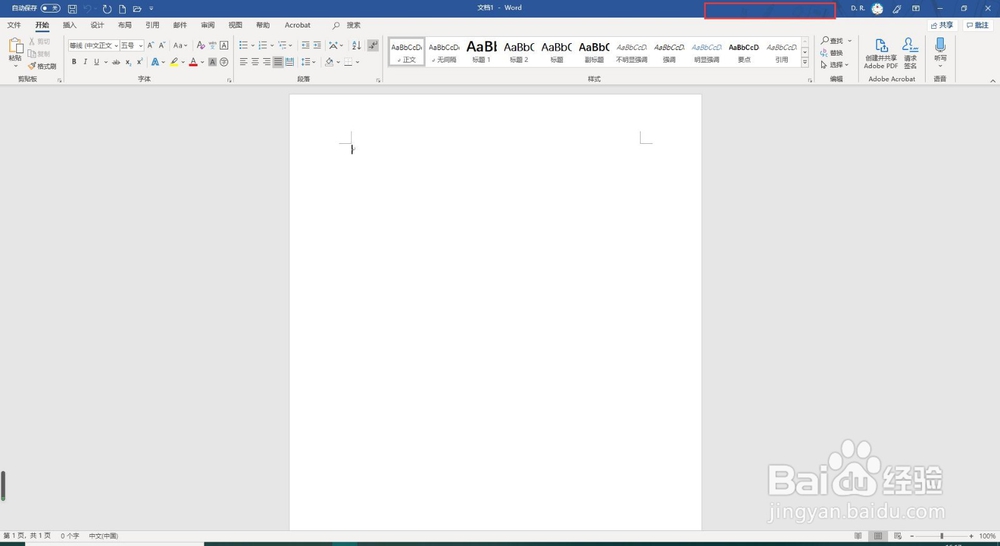Screen dimensions: 1000x546
Task: Select the Format Painter (格式刷) button
Action: click(x=42, y=66)
